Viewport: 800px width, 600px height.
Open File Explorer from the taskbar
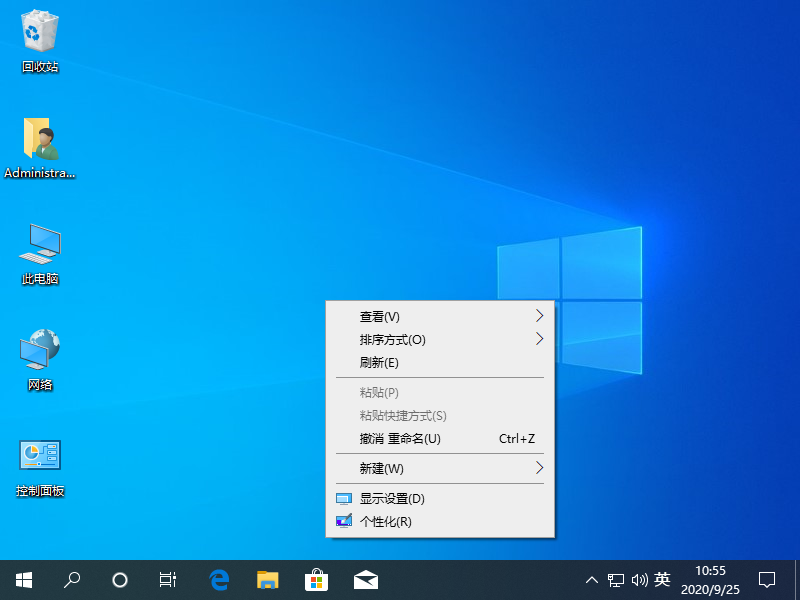point(267,579)
